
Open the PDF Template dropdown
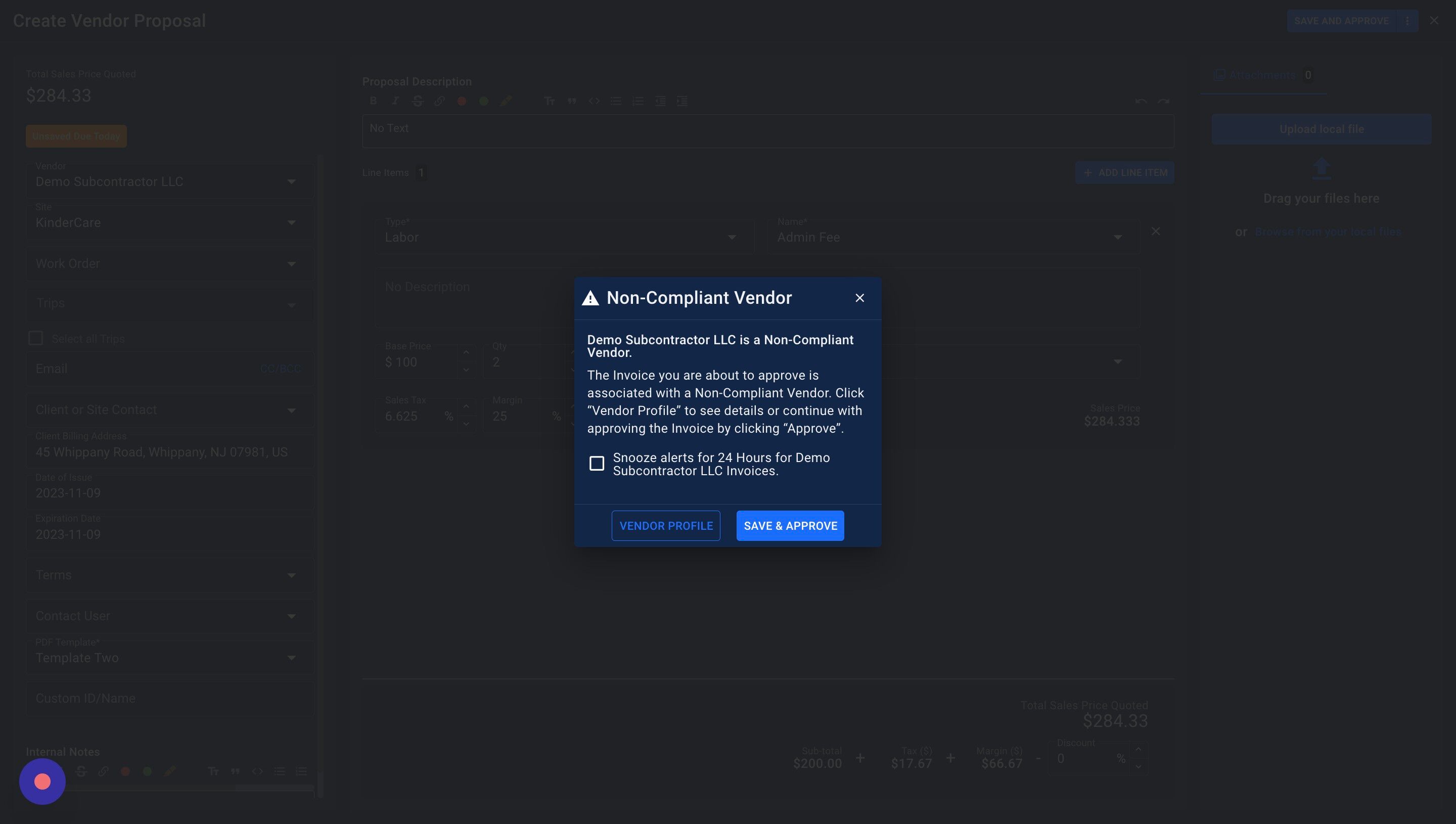291,658
